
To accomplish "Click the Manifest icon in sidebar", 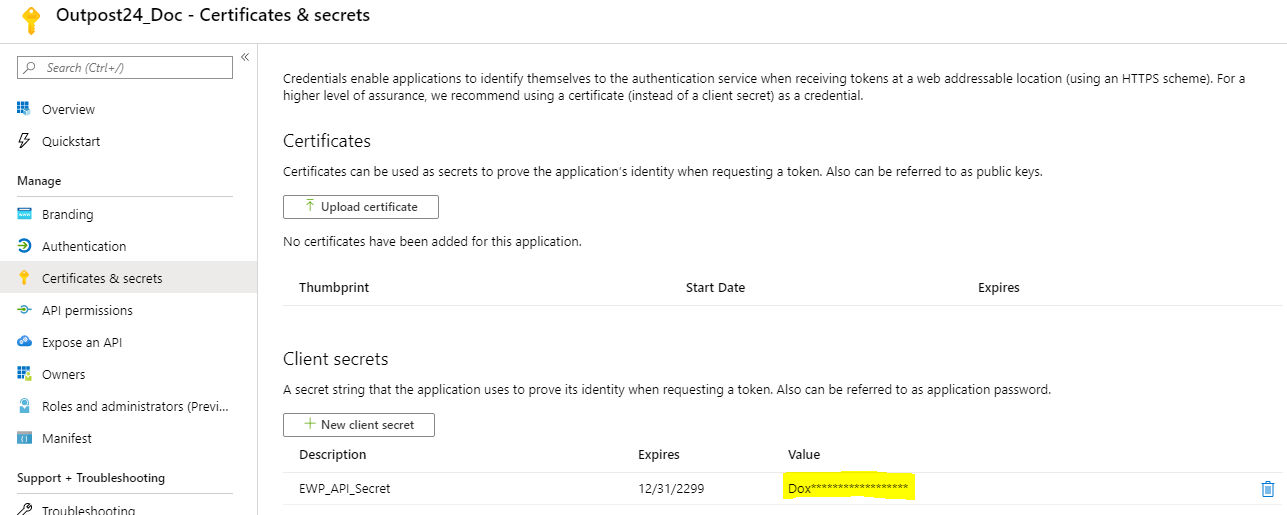I will pos(24,438).
